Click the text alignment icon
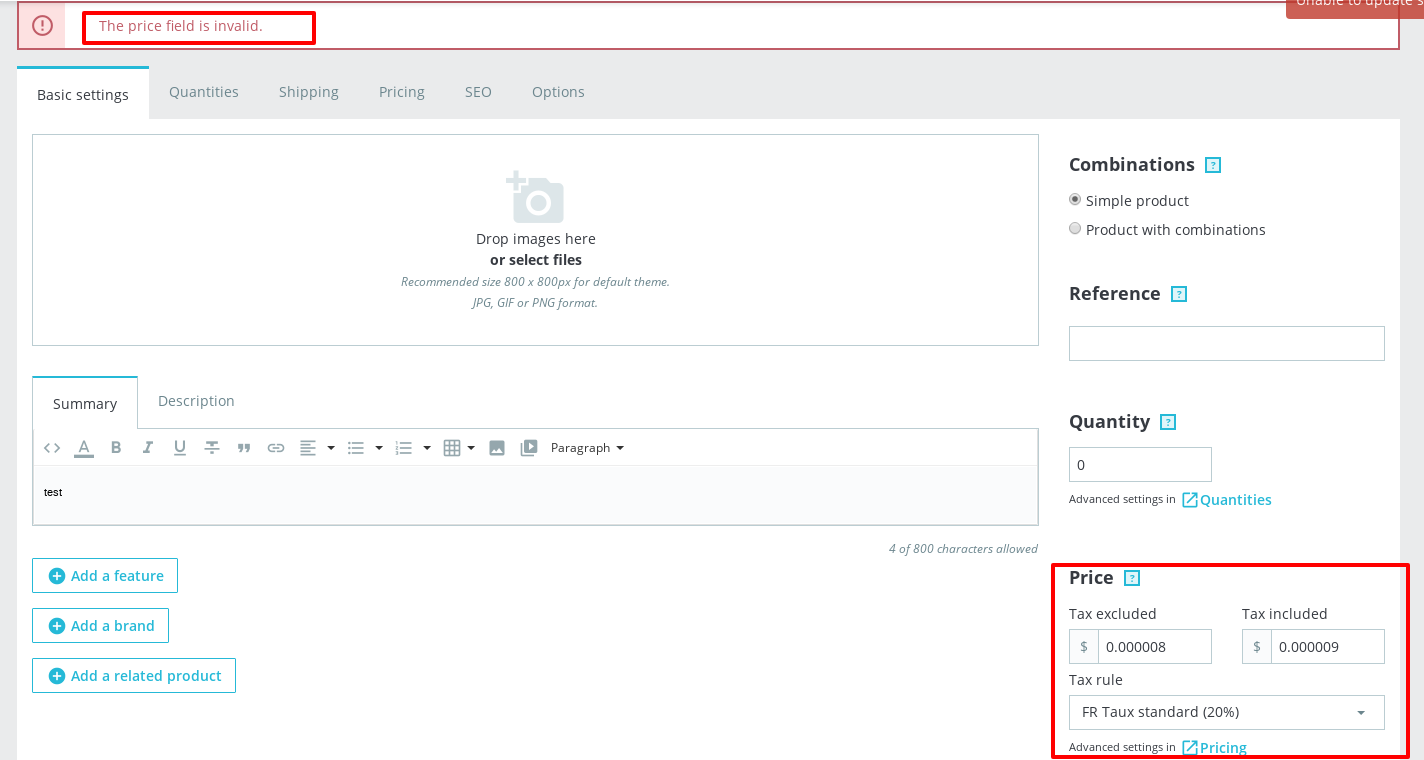 click(308, 448)
